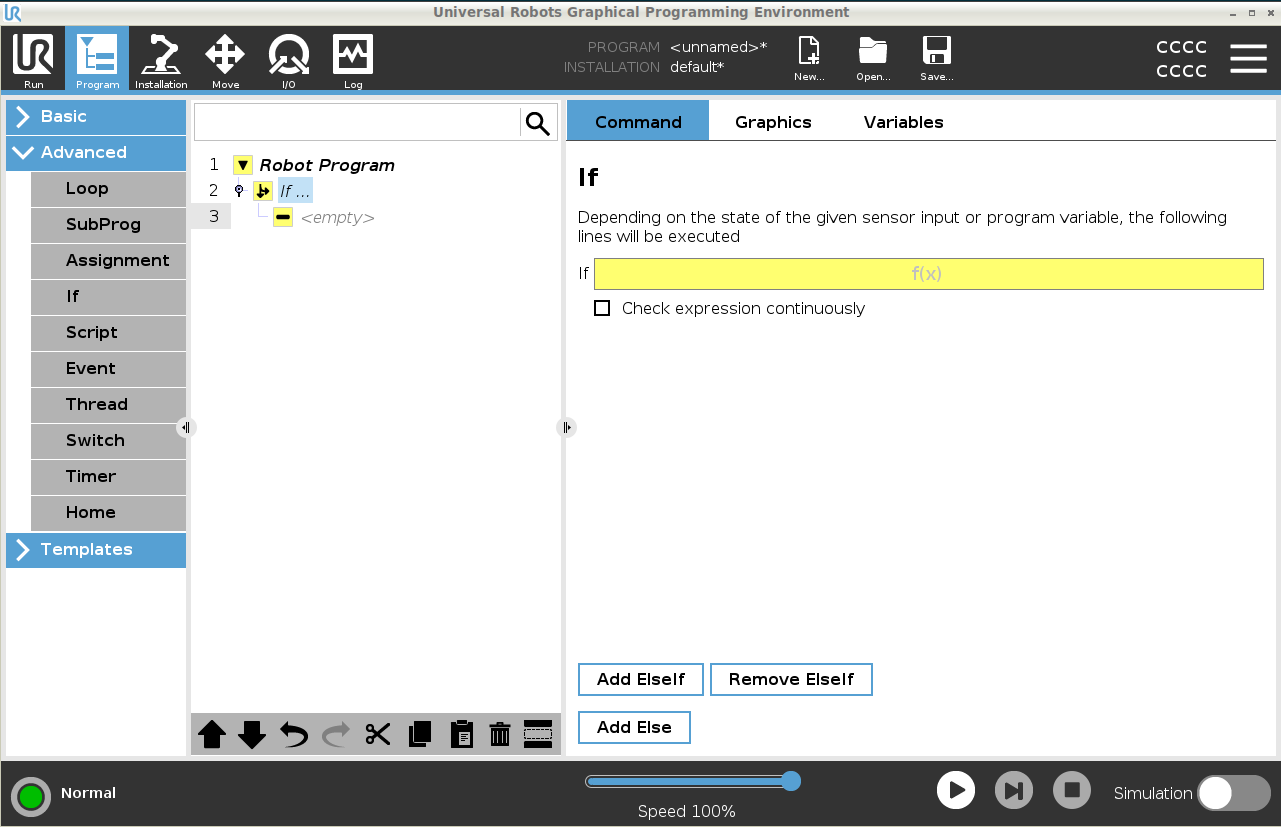
Task: Open the Log screen
Action: click(353, 60)
